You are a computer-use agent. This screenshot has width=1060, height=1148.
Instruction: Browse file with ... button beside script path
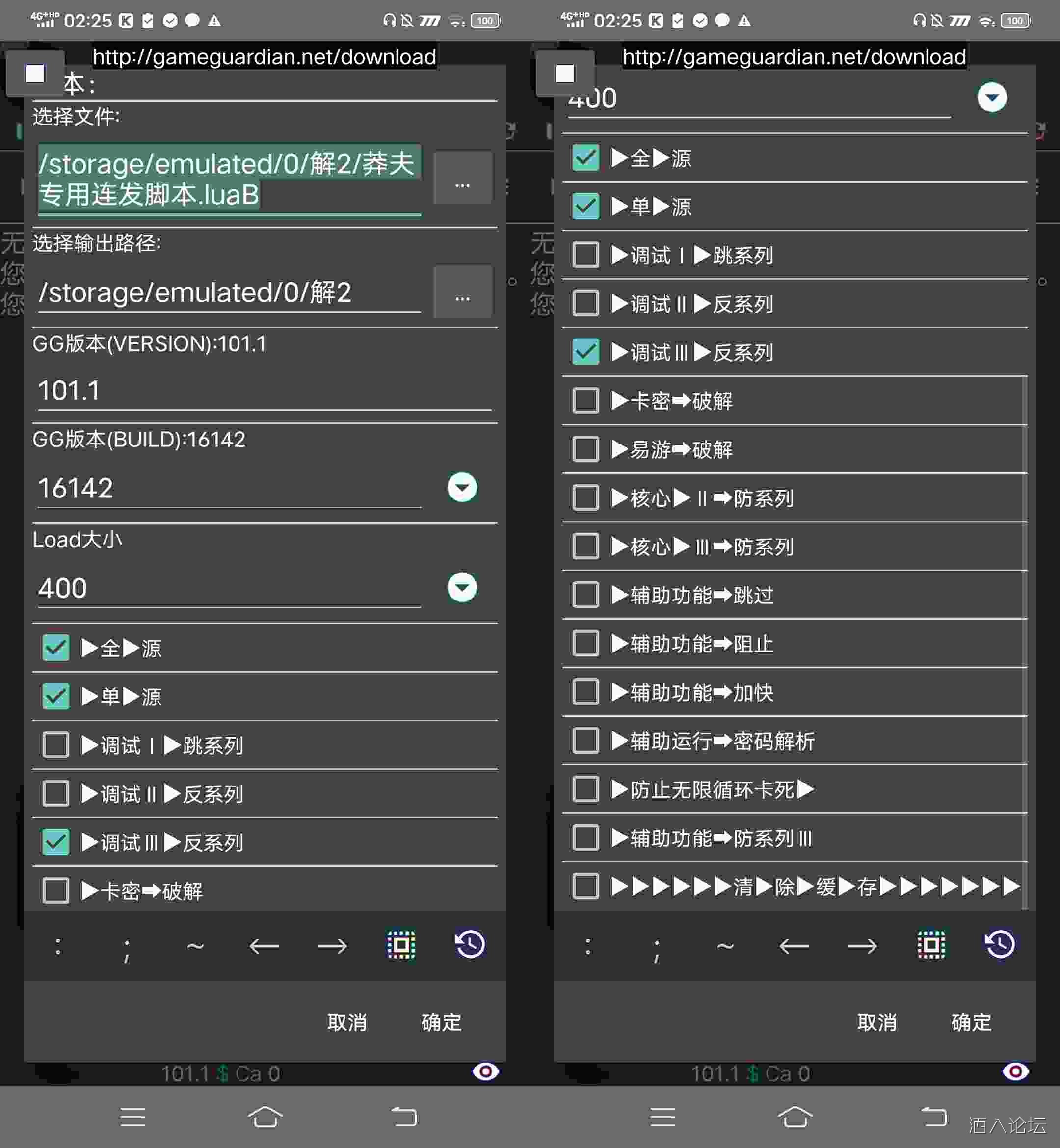point(462,179)
